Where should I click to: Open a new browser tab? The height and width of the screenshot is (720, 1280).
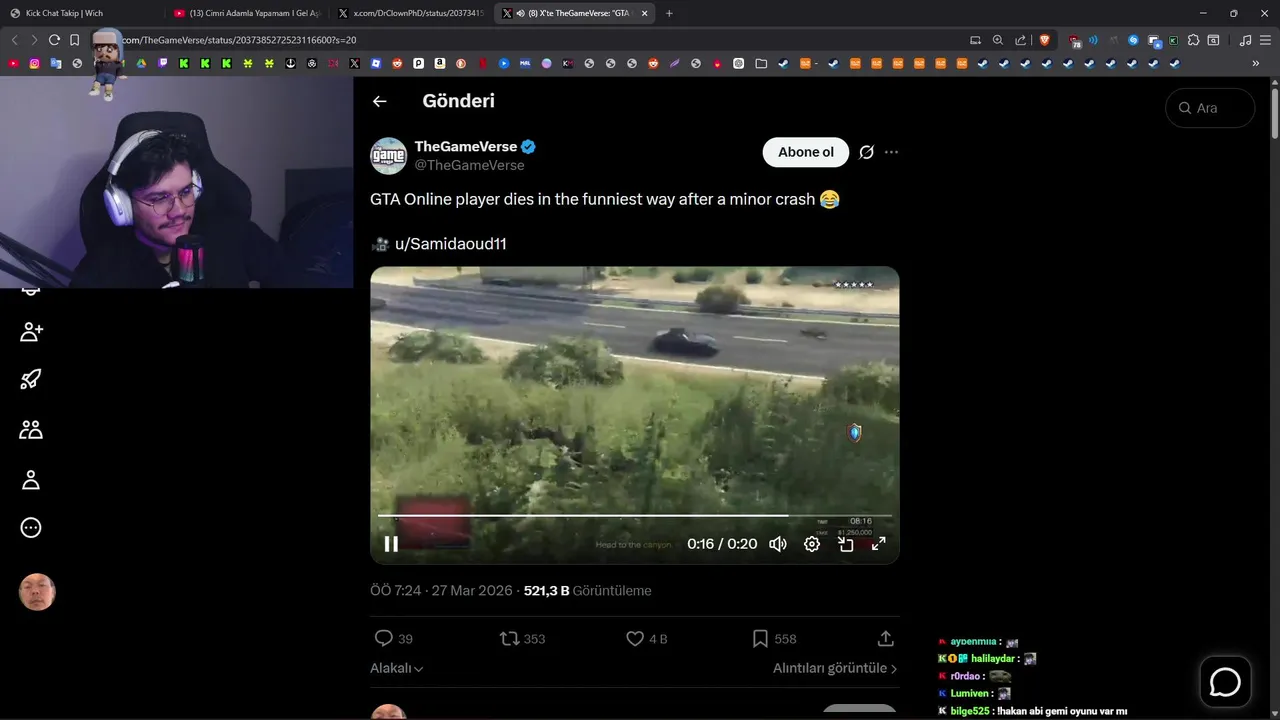point(669,13)
